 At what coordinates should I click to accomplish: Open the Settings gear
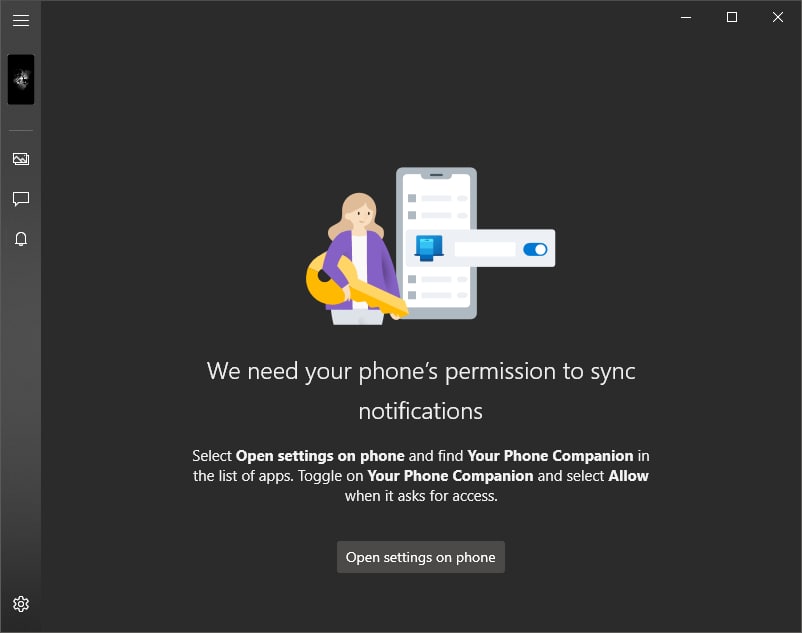click(21, 604)
